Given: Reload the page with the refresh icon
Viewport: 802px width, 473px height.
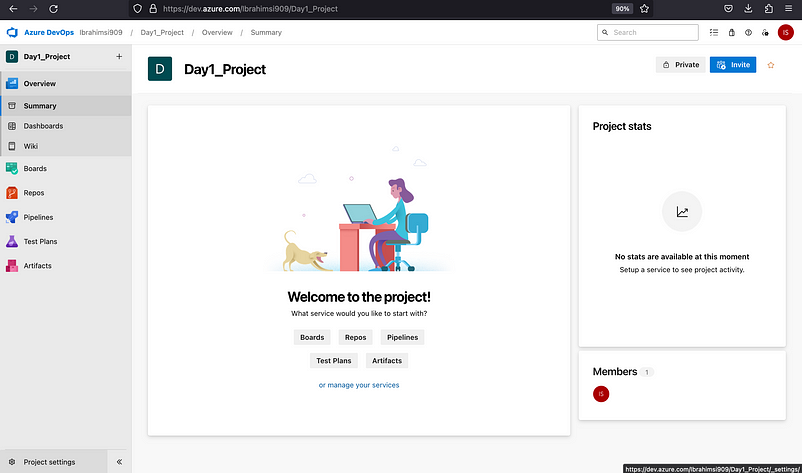Looking at the screenshot, I should click(x=53, y=9).
